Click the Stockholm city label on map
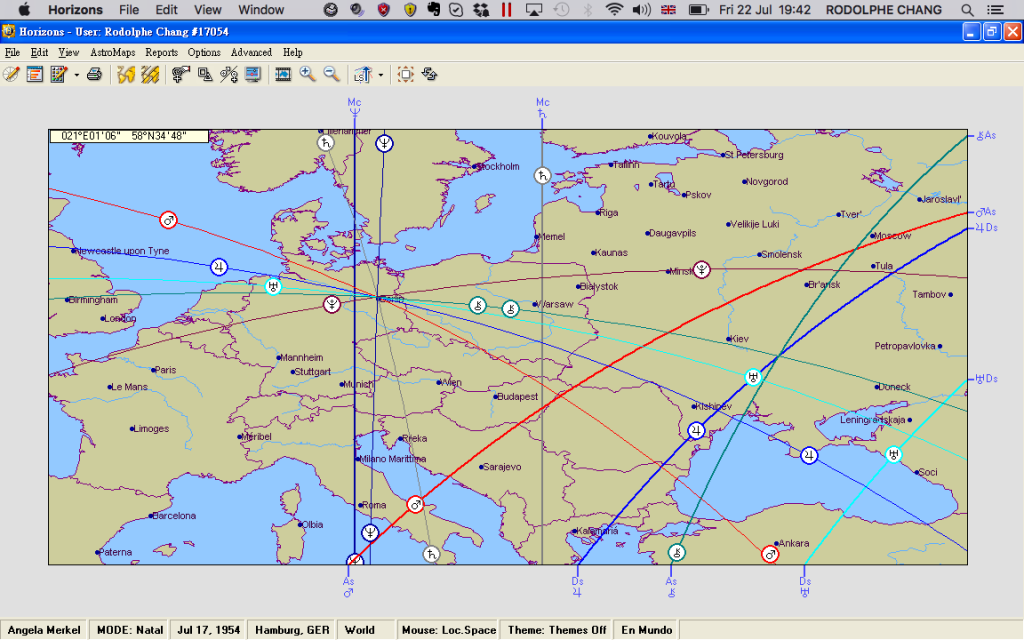The height and width of the screenshot is (640, 1024). [498, 167]
